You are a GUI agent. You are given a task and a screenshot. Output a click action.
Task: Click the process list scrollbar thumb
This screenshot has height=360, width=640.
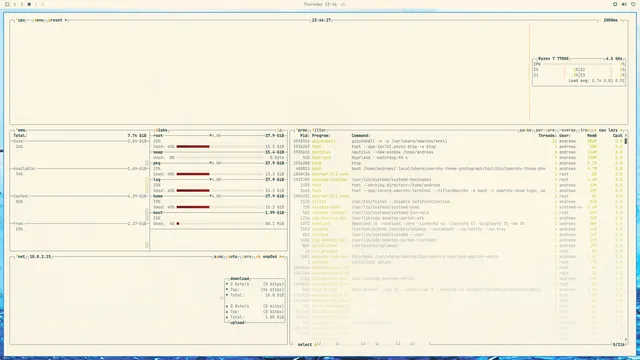[626, 141]
